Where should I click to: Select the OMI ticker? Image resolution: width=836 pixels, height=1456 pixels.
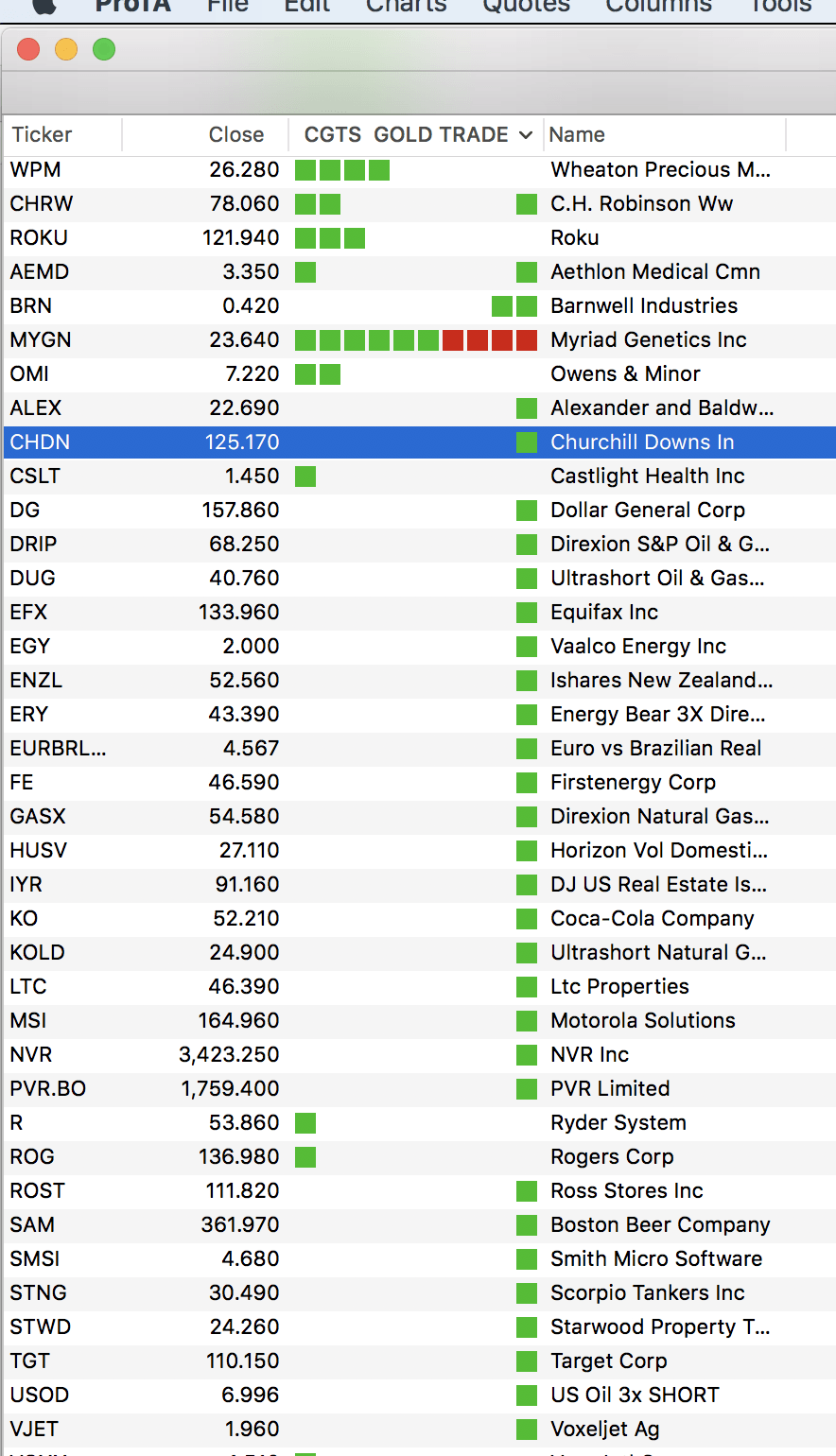(x=29, y=373)
